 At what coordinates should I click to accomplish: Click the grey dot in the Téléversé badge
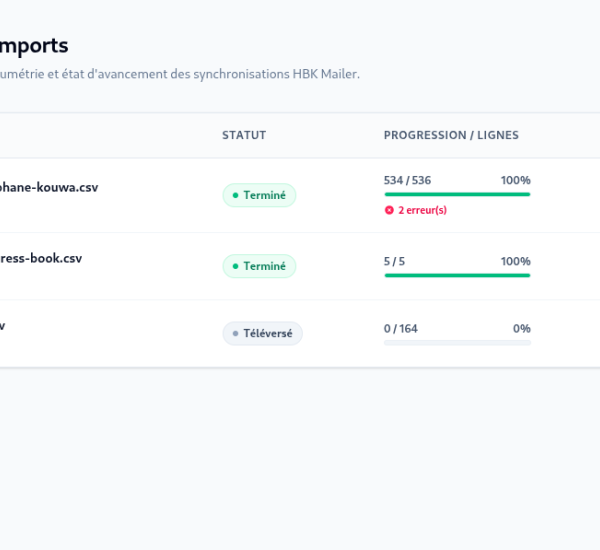click(235, 334)
